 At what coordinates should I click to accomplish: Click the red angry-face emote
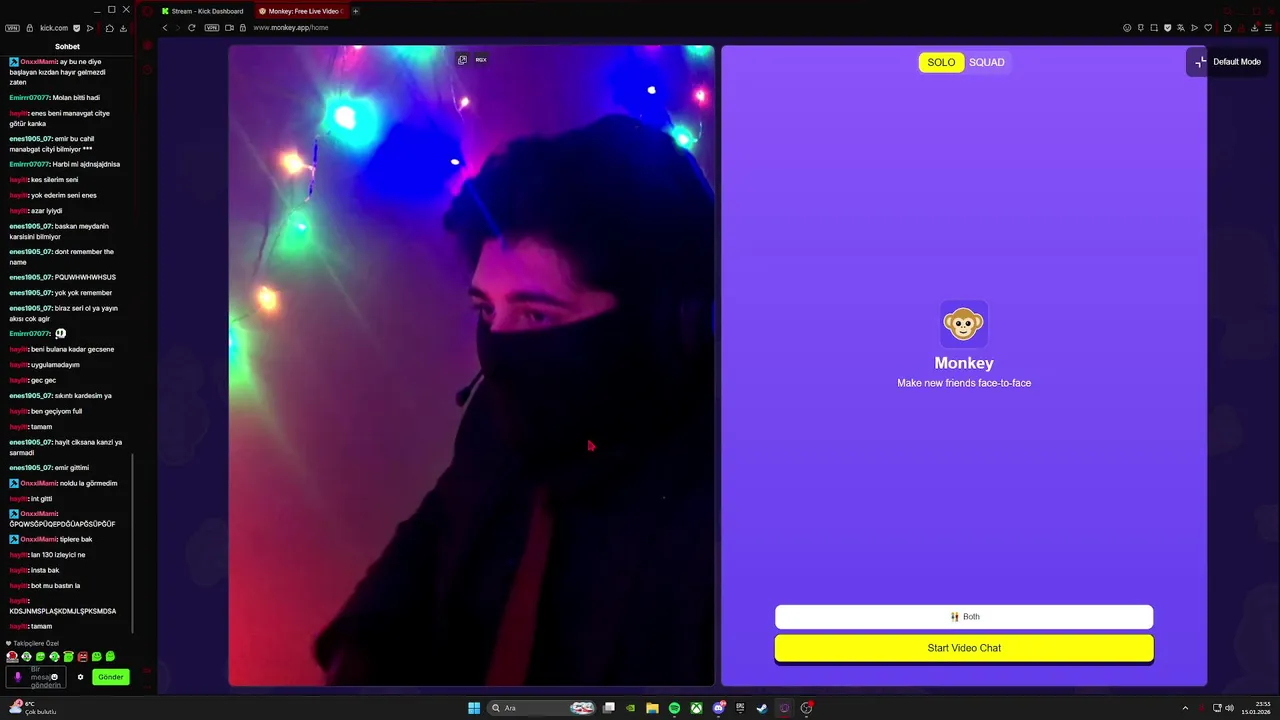[82, 656]
